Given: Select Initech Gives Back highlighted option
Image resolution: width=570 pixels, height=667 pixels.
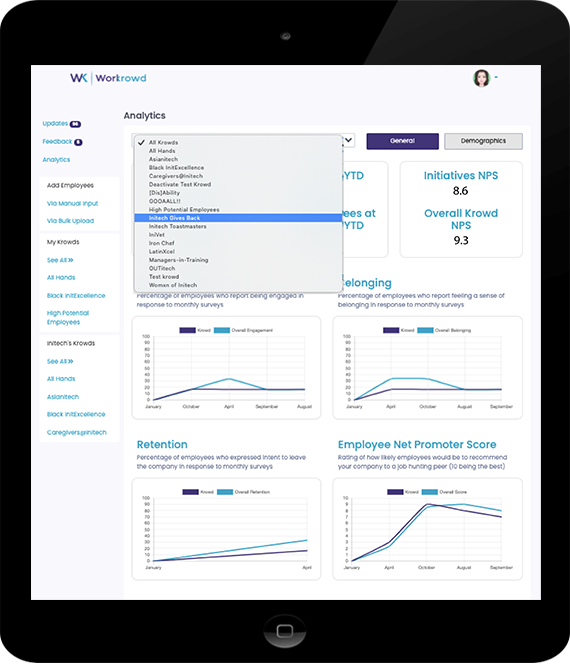Looking at the screenshot, I should pyautogui.click(x=238, y=218).
